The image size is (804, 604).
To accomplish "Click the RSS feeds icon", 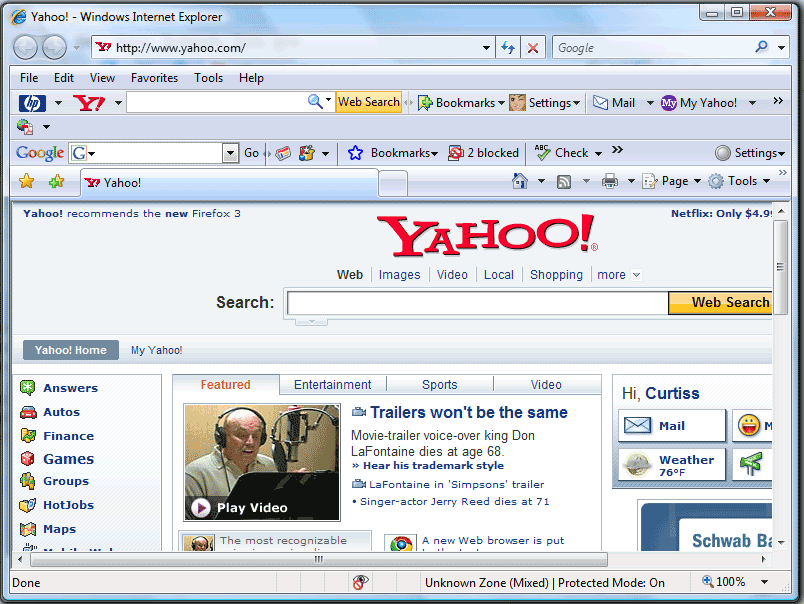I will (564, 181).
